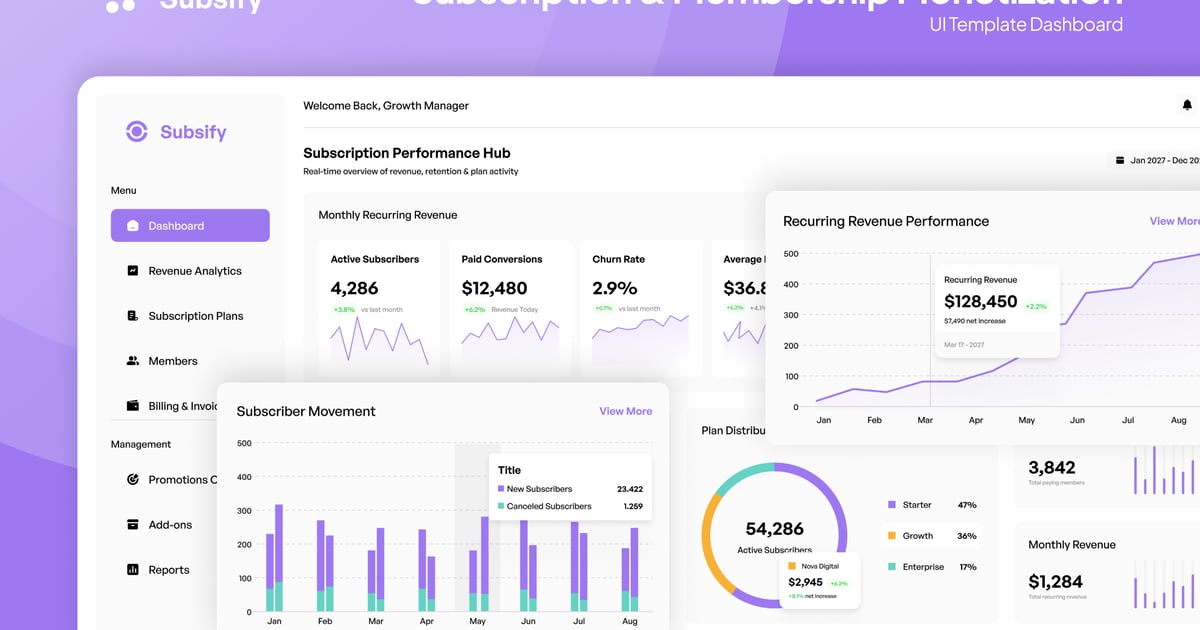Open notifications via the bell icon
The height and width of the screenshot is (630, 1200).
point(1187,105)
